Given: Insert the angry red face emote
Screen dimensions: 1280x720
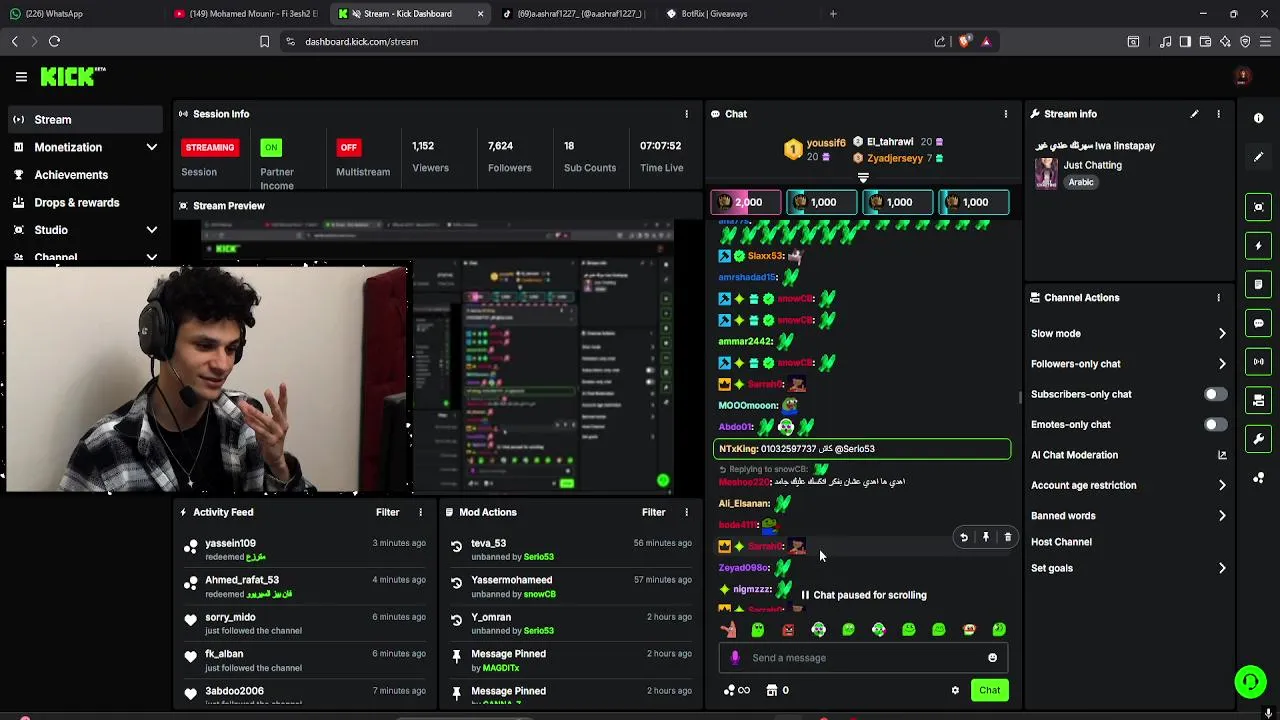Looking at the screenshot, I should pyautogui.click(x=788, y=630).
